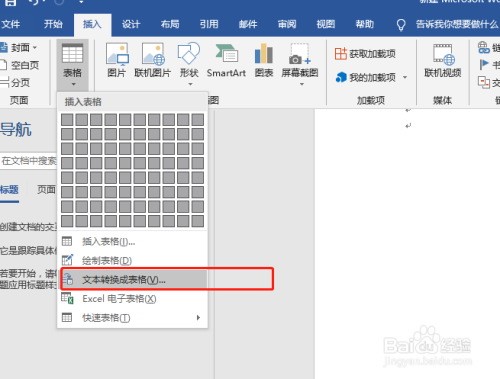Image resolution: width=500 pixels, height=379 pixels.
Task: Select the 插入 ribbon tab
Action: click(92, 24)
